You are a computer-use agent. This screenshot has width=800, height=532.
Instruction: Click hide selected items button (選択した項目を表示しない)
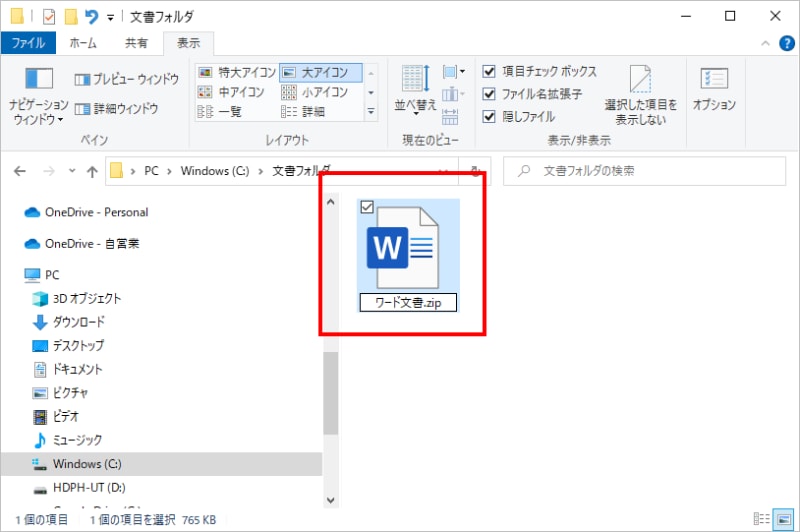[640, 95]
